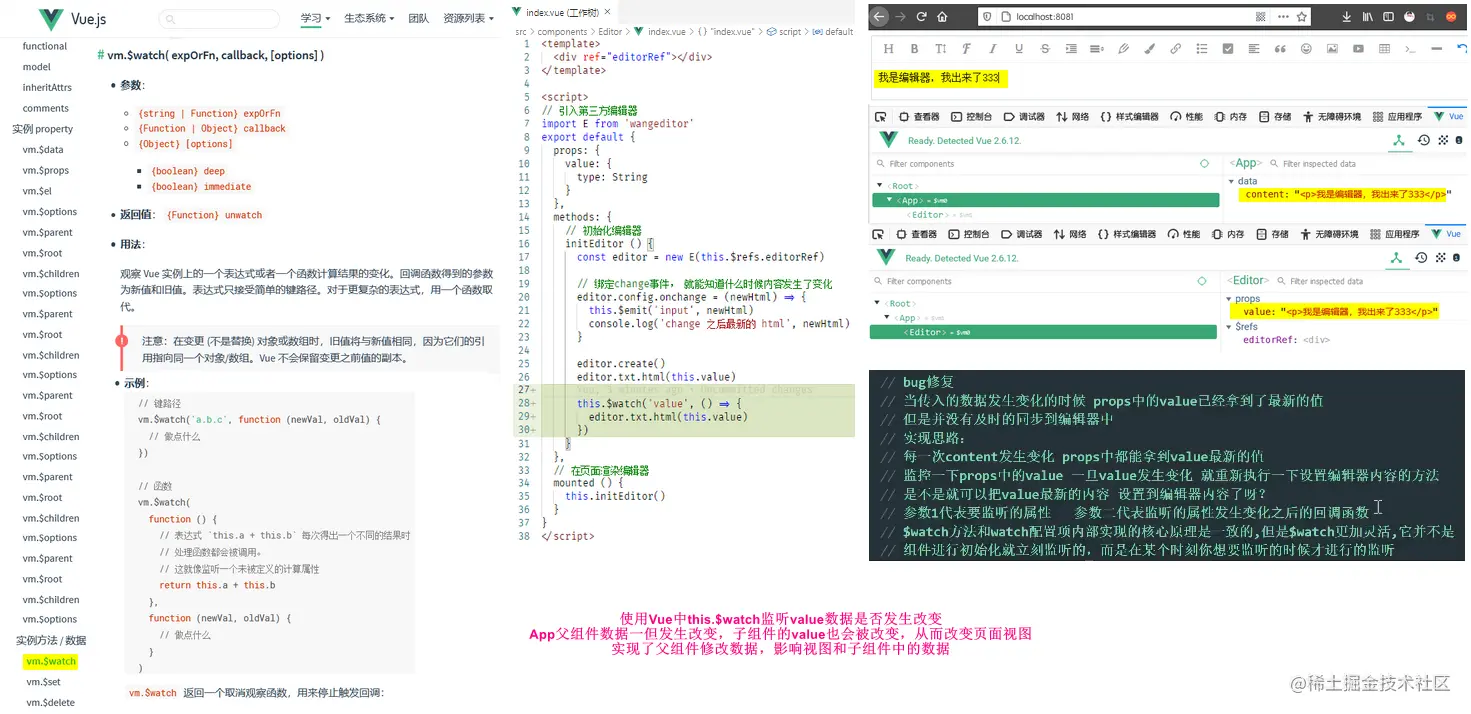The width and height of the screenshot is (1471, 714).
Task: Insert a block quote in the editor
Action: 1280,49
